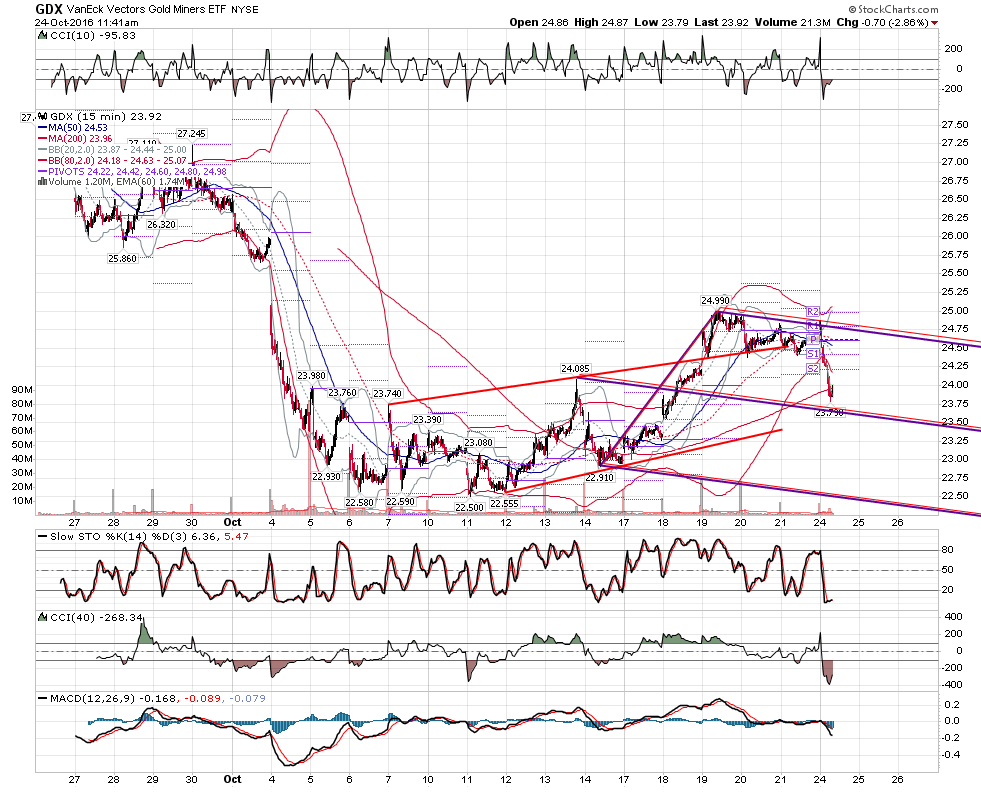Viewport: 981px width, 794px height.
Task: Click the 23.980 price label
Action: 311,376
